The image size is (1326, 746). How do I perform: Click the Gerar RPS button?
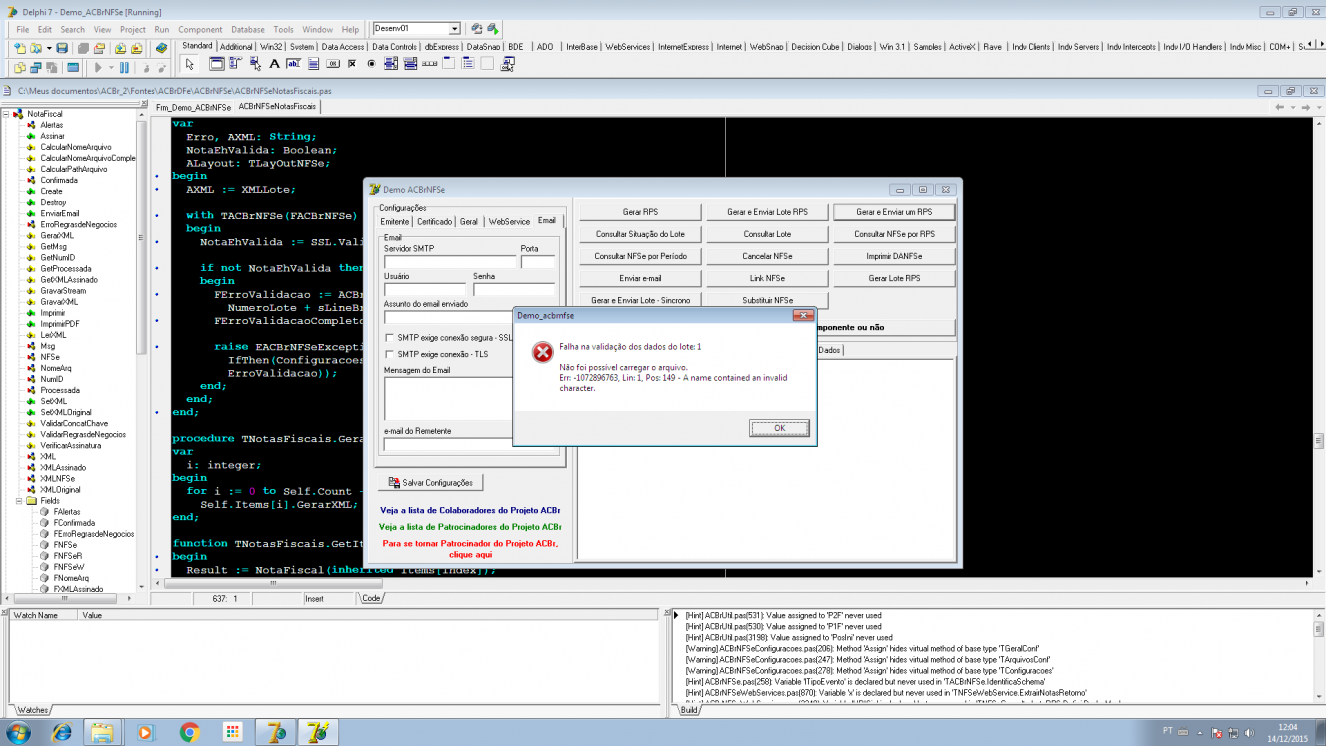tap(641, 212)
